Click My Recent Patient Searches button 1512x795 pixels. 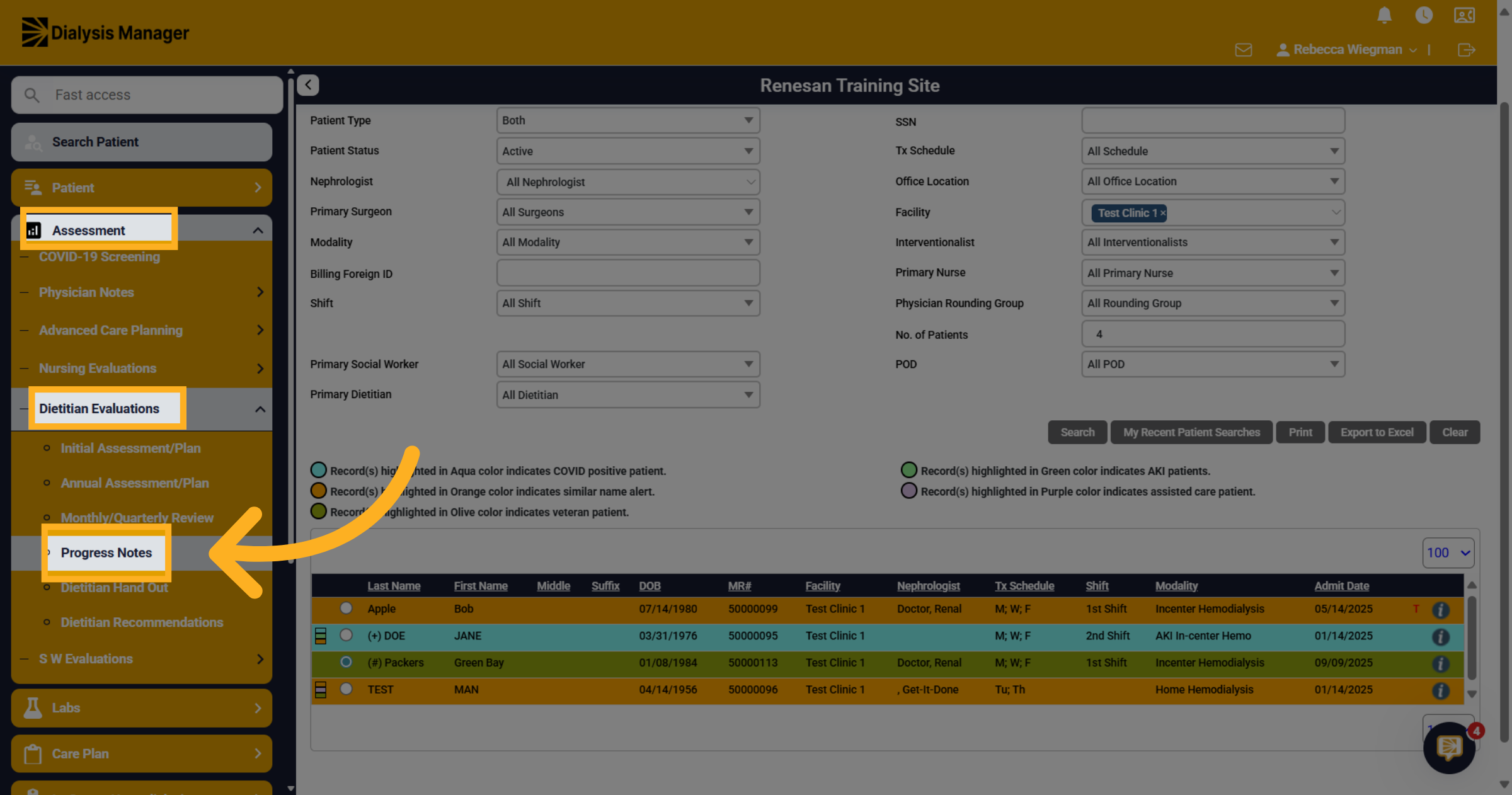pos(1191,432)
